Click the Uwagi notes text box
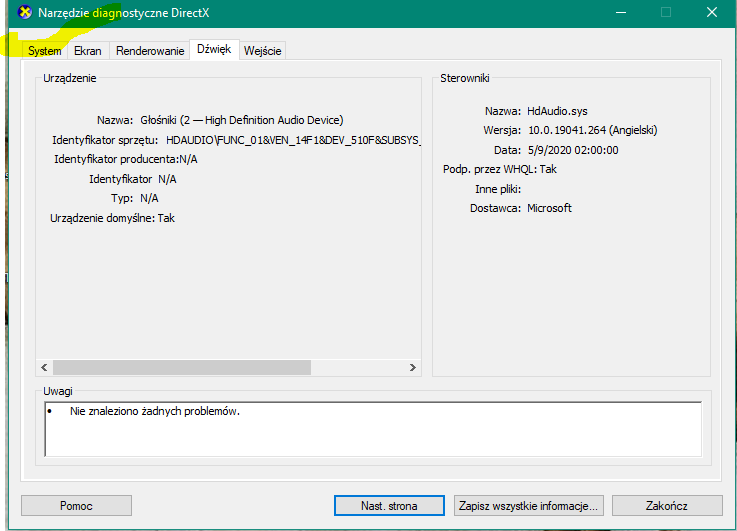Viewport: 737px width, 531px height. [373, 429]
